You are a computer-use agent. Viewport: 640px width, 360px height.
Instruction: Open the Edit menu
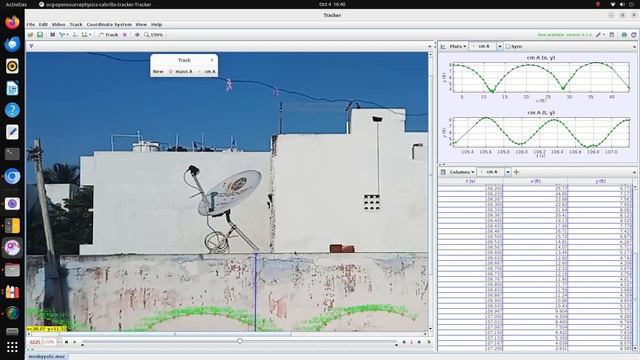(43, 24)
